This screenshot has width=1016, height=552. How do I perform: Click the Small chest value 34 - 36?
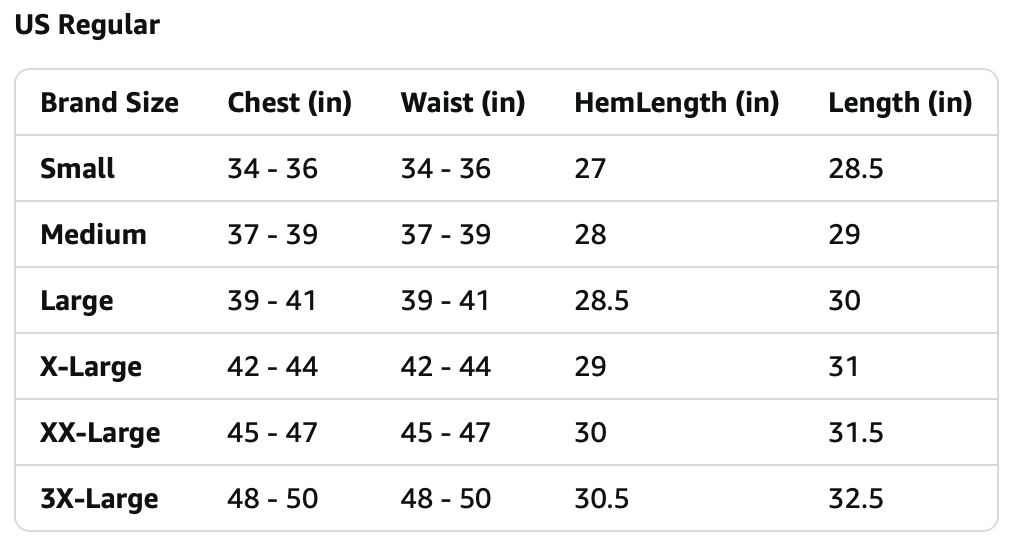pos(272,169)
